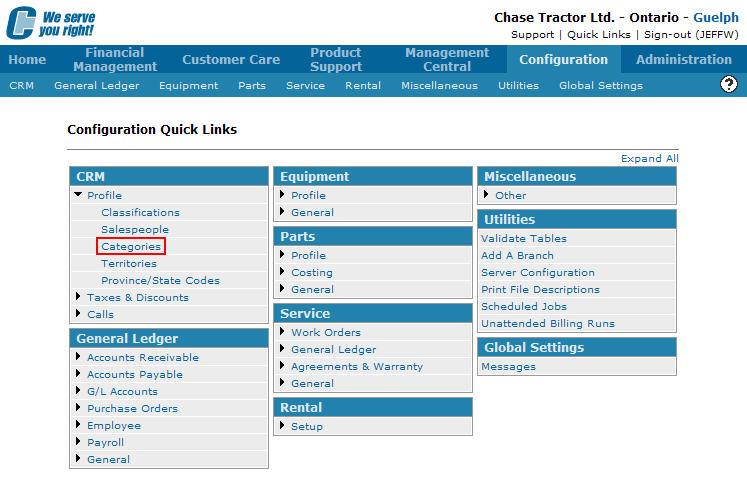Open the Territories link
This screenshot has height=498, width=747.
pyautogui.click(x=129, y=264)
